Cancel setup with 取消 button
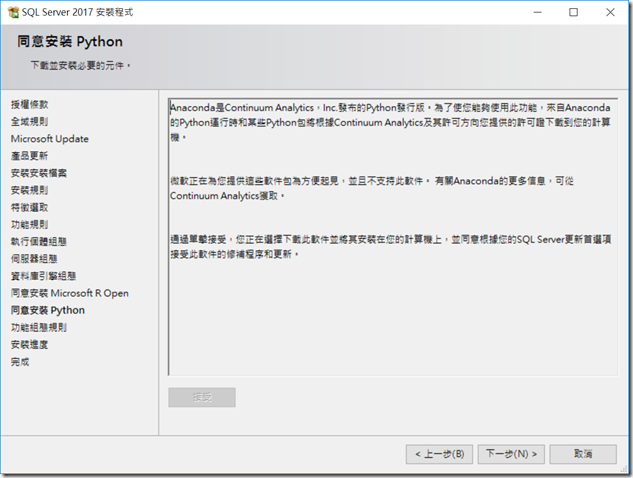The width and height of the screenshot is (633, 478). point(583,454)
